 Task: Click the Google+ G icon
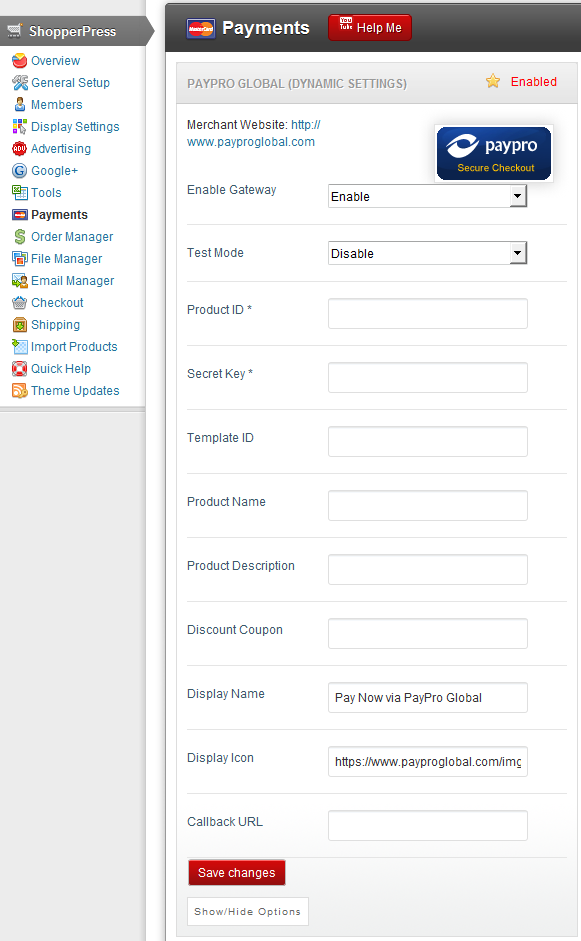click(x=20, y=171)
